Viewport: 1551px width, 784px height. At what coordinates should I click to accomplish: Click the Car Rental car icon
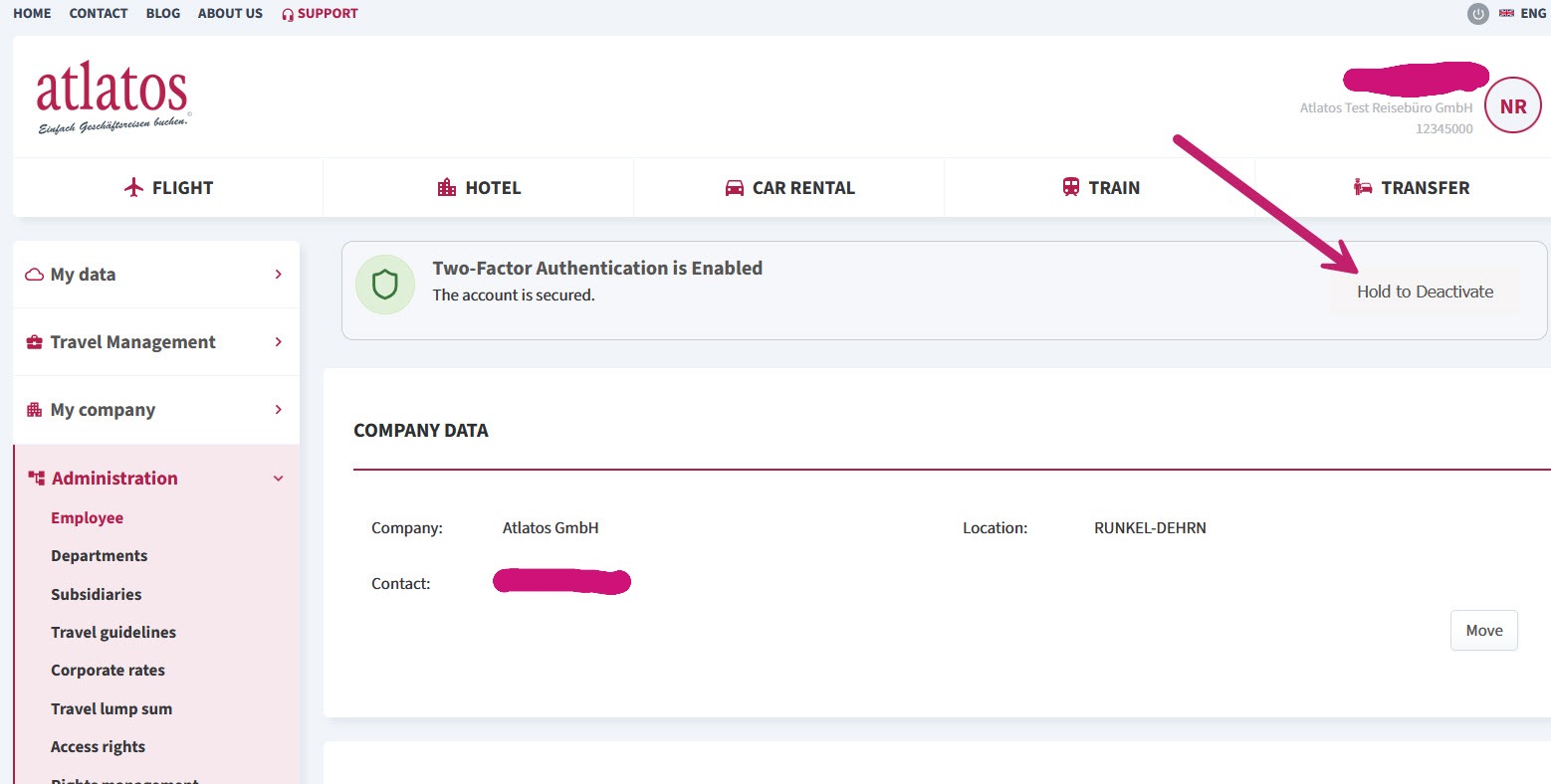pyautogui.click(x=735, y=188)
